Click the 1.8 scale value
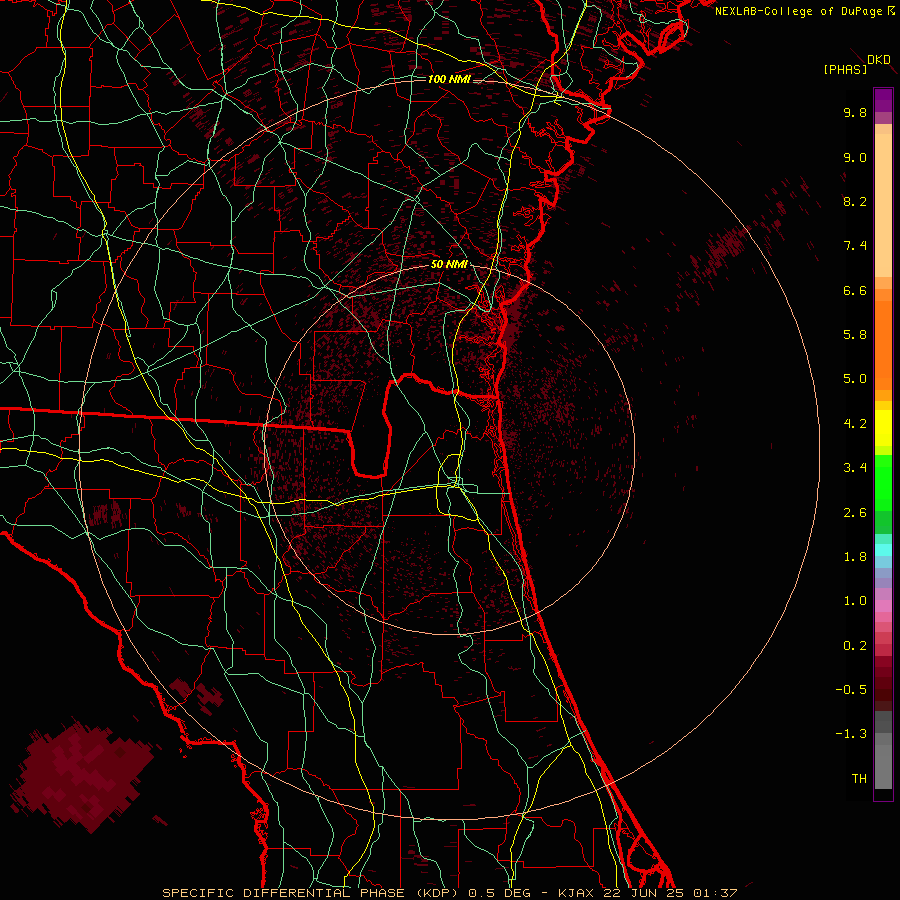The image size is (900, 900). coord(855,557)
